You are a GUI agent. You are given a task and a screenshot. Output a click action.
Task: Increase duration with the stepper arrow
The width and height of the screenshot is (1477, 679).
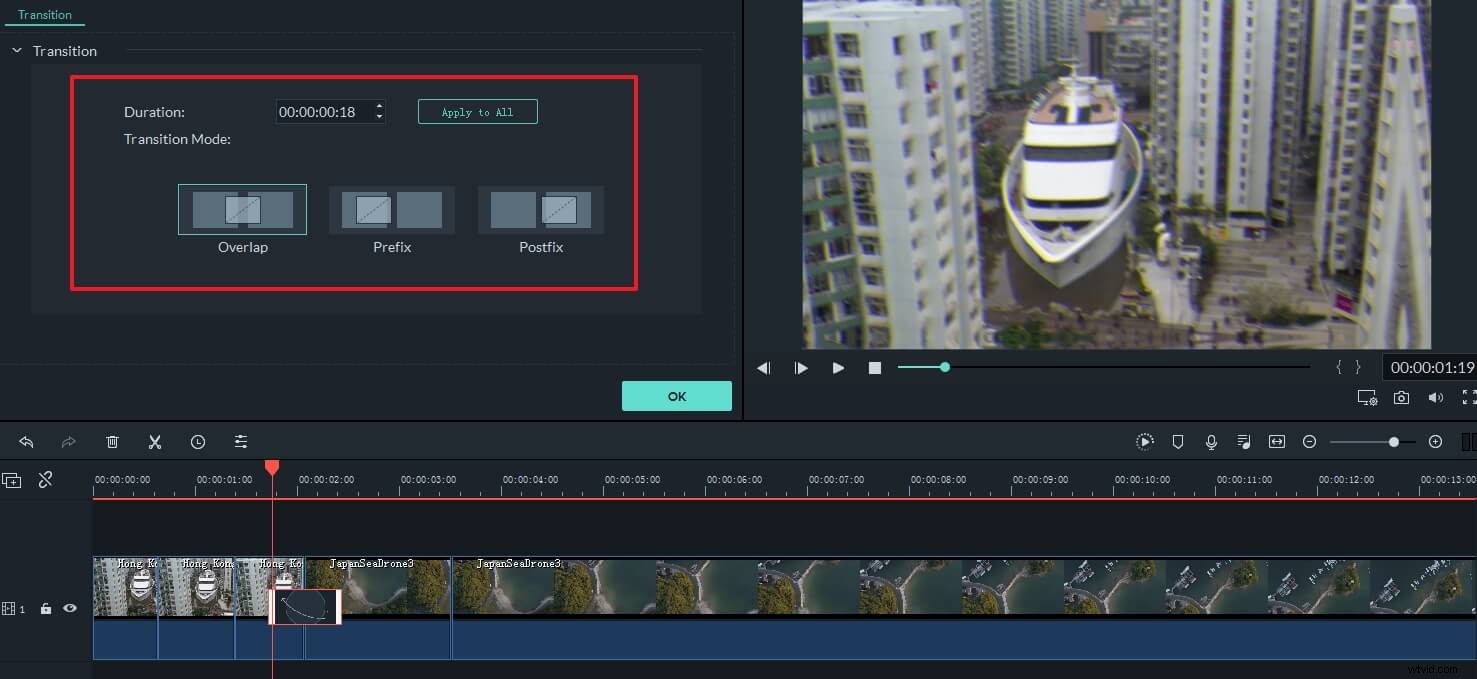[379, 106]
